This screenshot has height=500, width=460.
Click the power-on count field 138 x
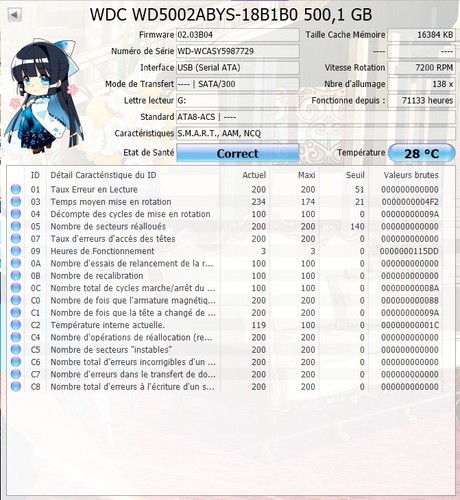pyautogui.click(x=421, y=84)
